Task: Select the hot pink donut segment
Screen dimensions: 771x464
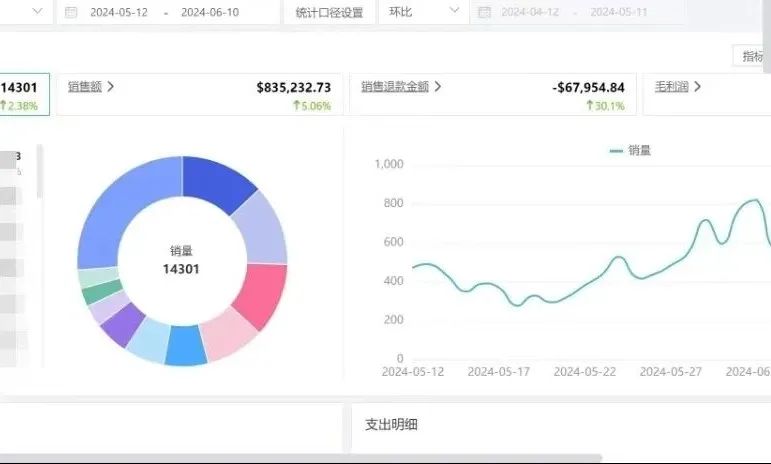Action: click(262, 294)
